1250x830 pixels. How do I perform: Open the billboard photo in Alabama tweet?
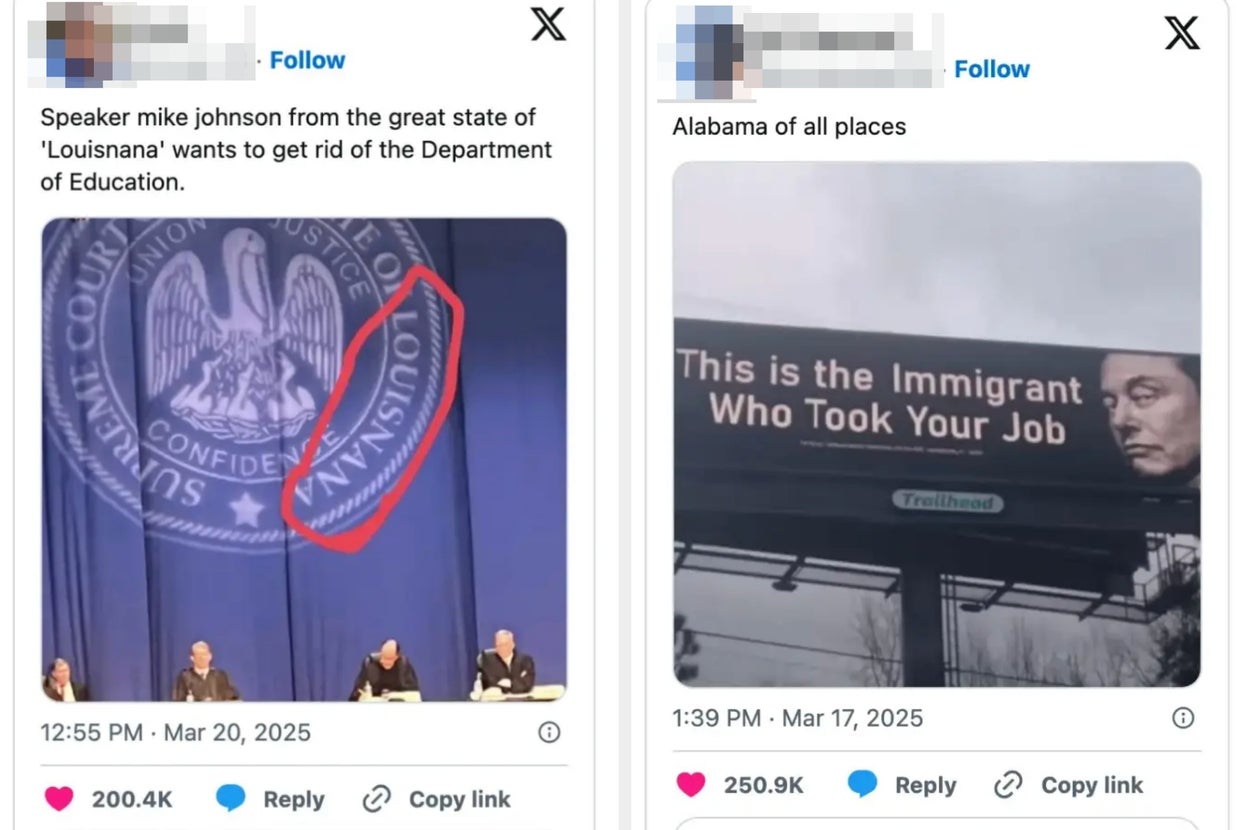(937, 424)
